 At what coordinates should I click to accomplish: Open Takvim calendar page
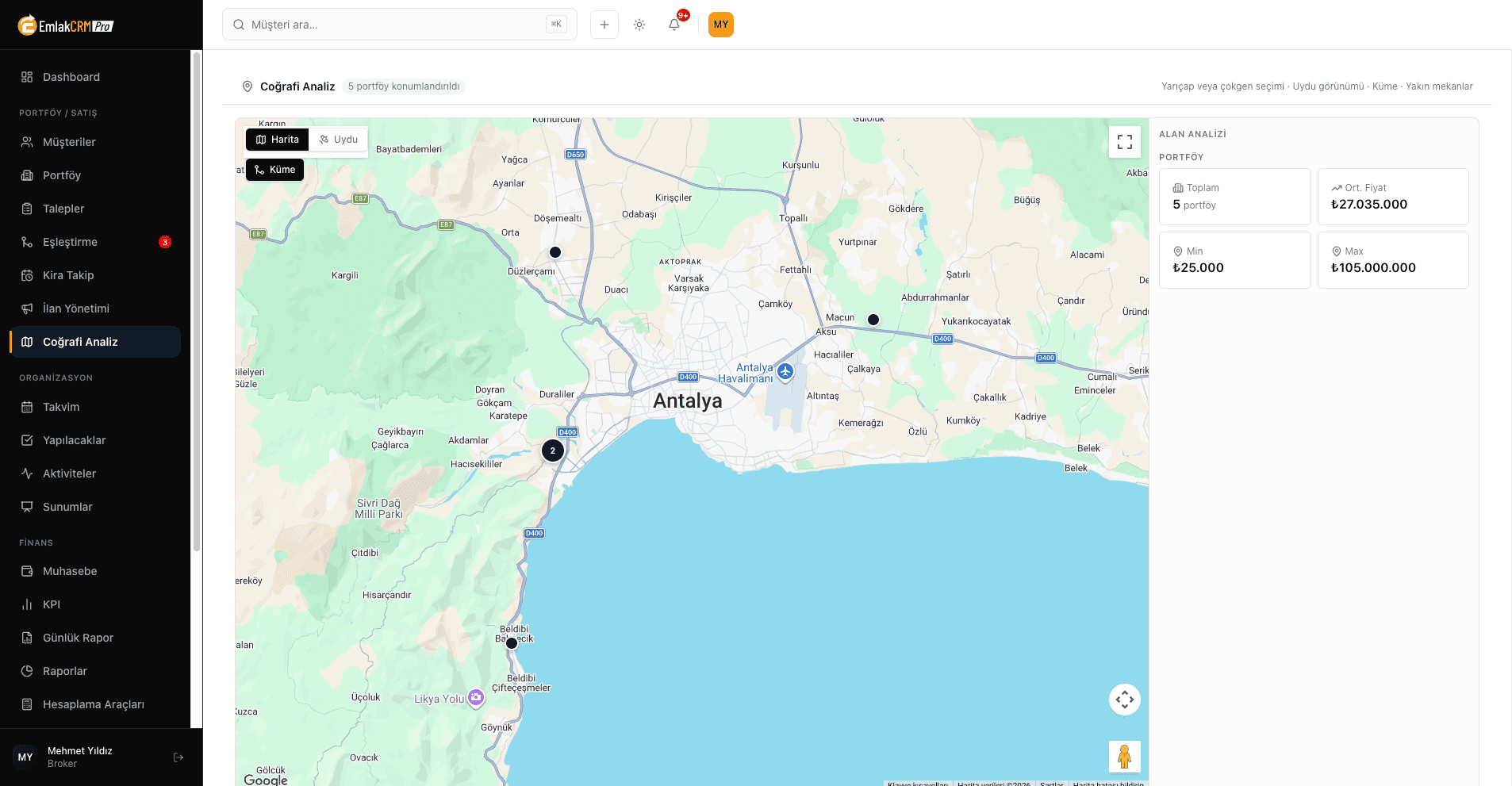coord(95,407)
